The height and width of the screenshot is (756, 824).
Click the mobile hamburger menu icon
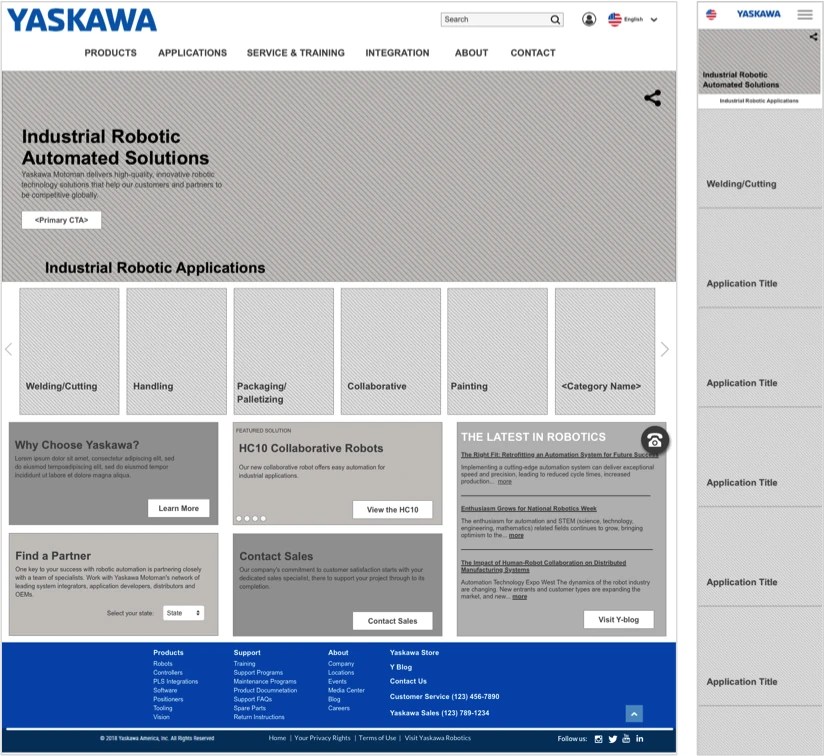805,14
